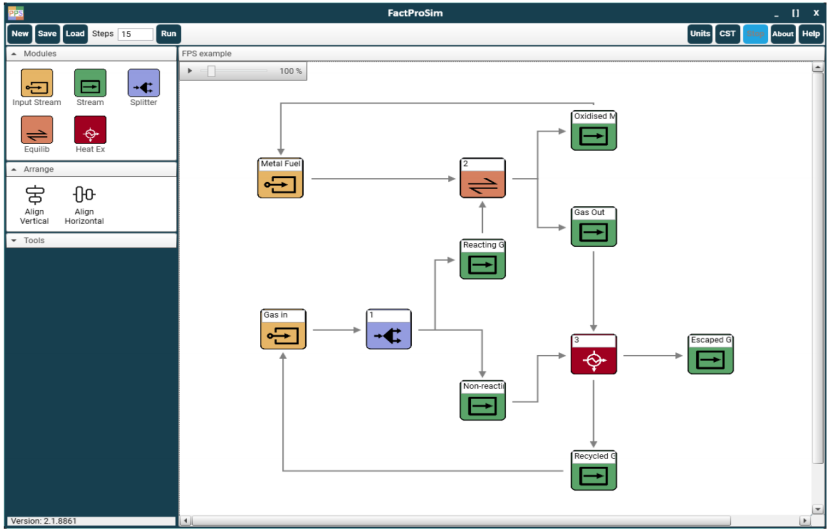Click the Align Vertical icon
Viewport: 830px width, 530px height.
[35, 195]
